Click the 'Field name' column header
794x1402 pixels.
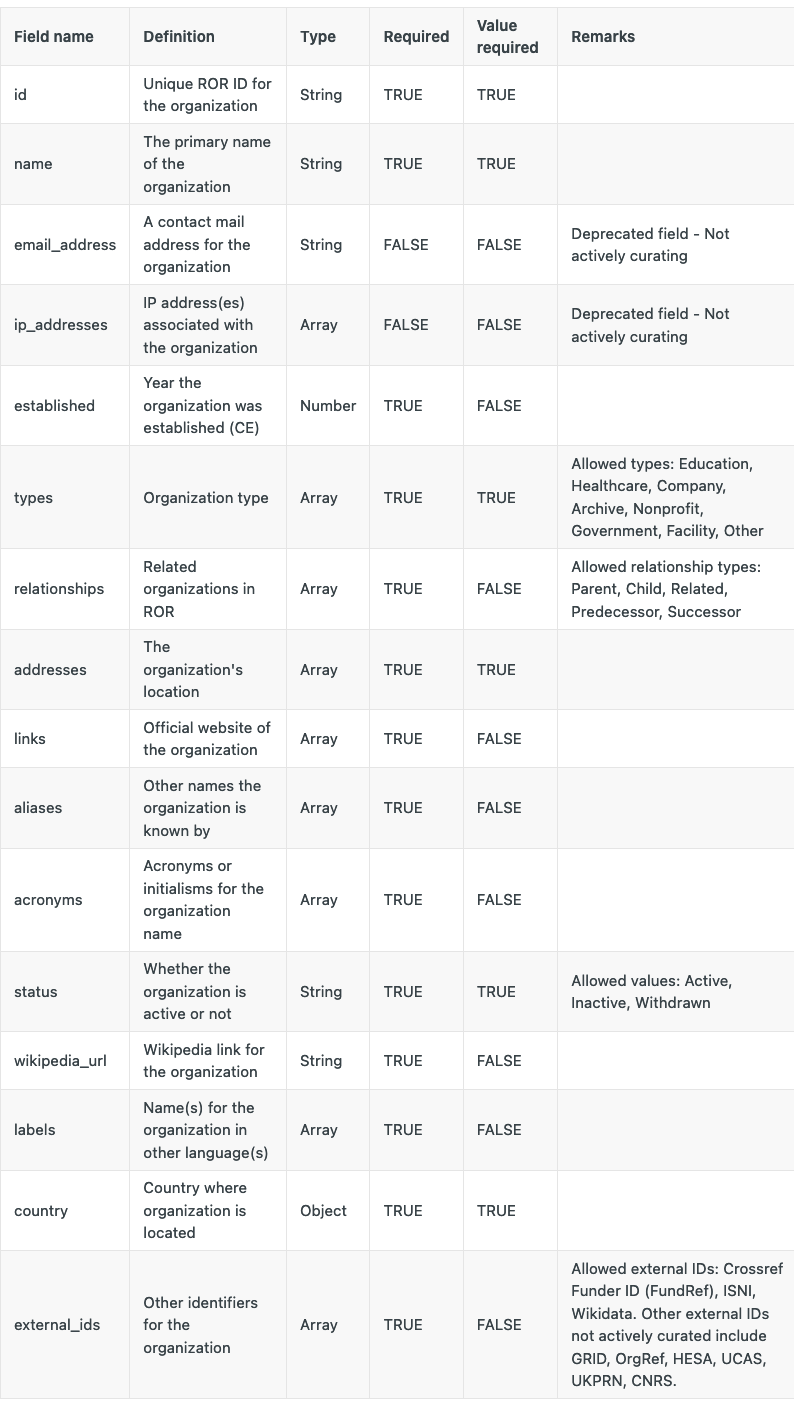[x=54, y=37]
